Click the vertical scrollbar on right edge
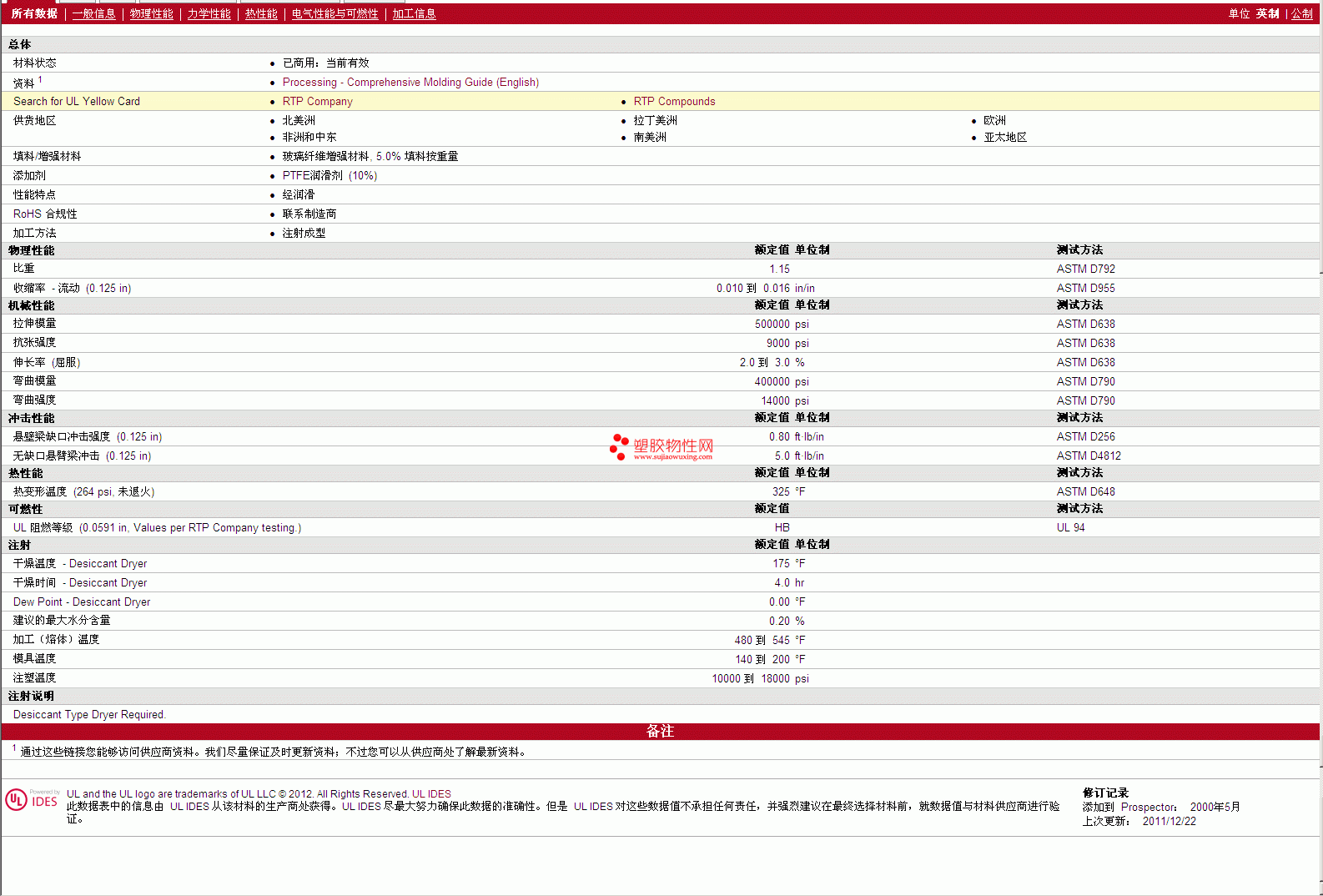This screenshot has height=896, width=1323. coord(1320,417)
